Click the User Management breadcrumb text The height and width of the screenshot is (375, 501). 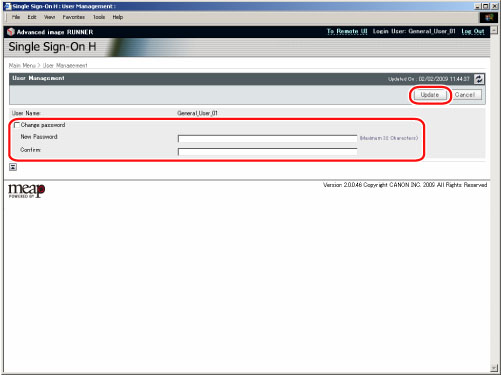(65, 65)
